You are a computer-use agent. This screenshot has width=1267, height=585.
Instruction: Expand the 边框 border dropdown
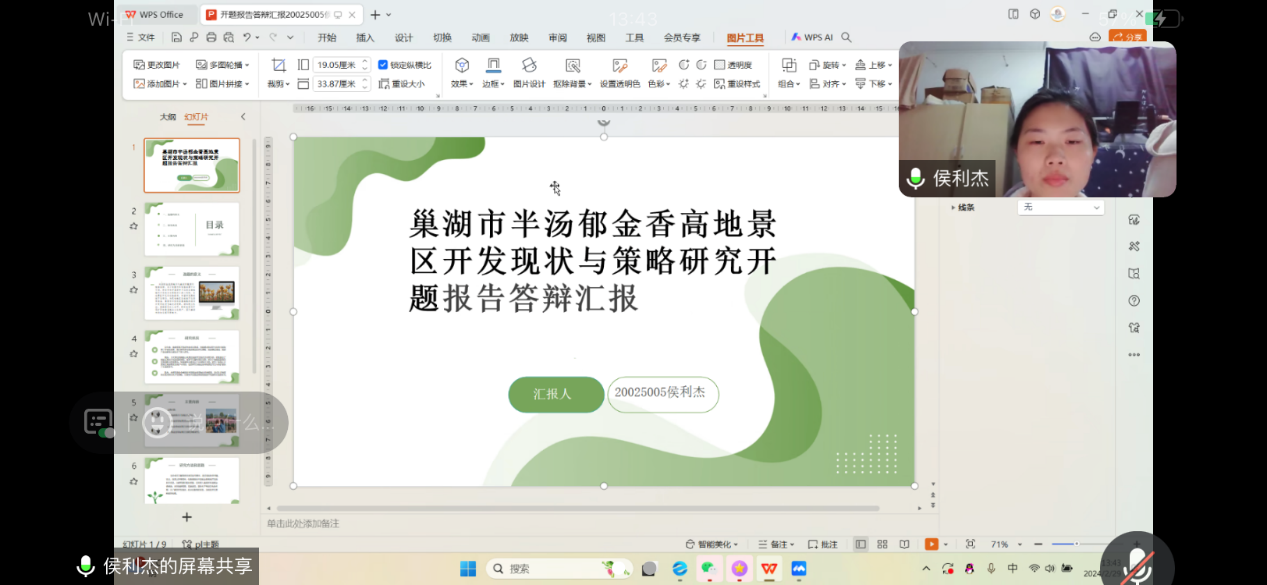click(493, 84)
